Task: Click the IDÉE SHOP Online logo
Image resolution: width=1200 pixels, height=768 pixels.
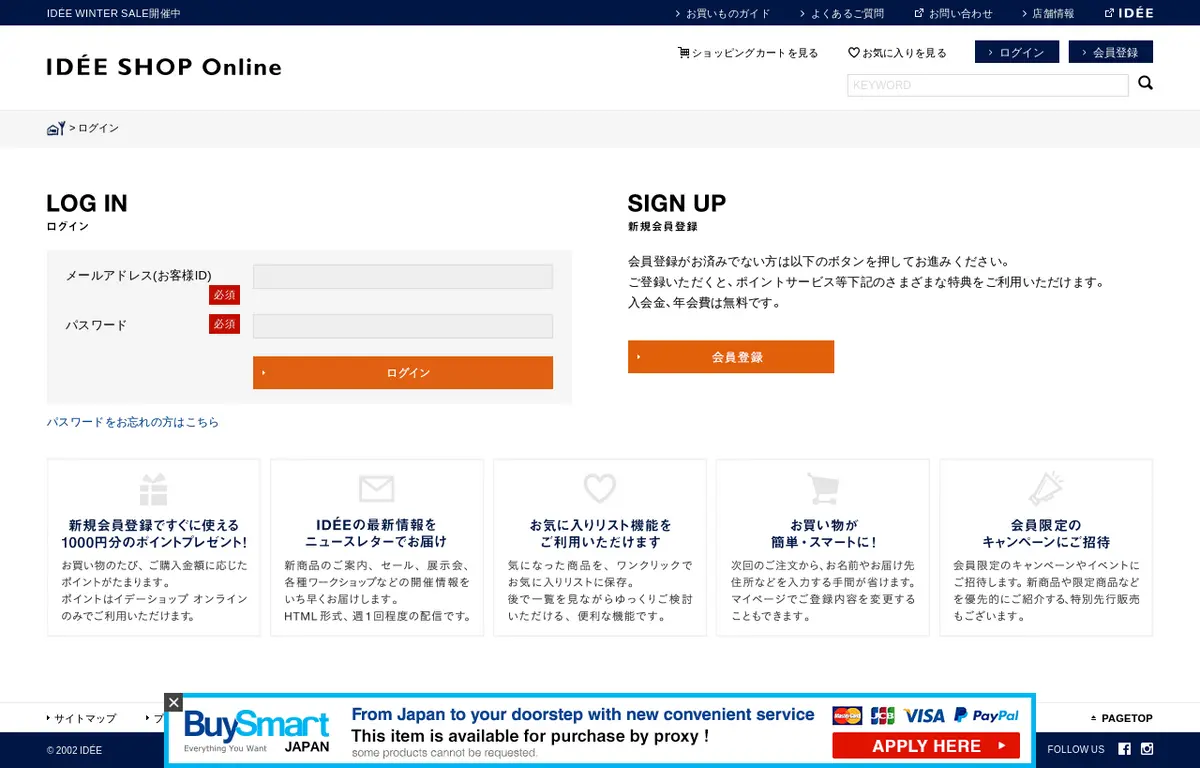Action: click(x=164, y=67)
